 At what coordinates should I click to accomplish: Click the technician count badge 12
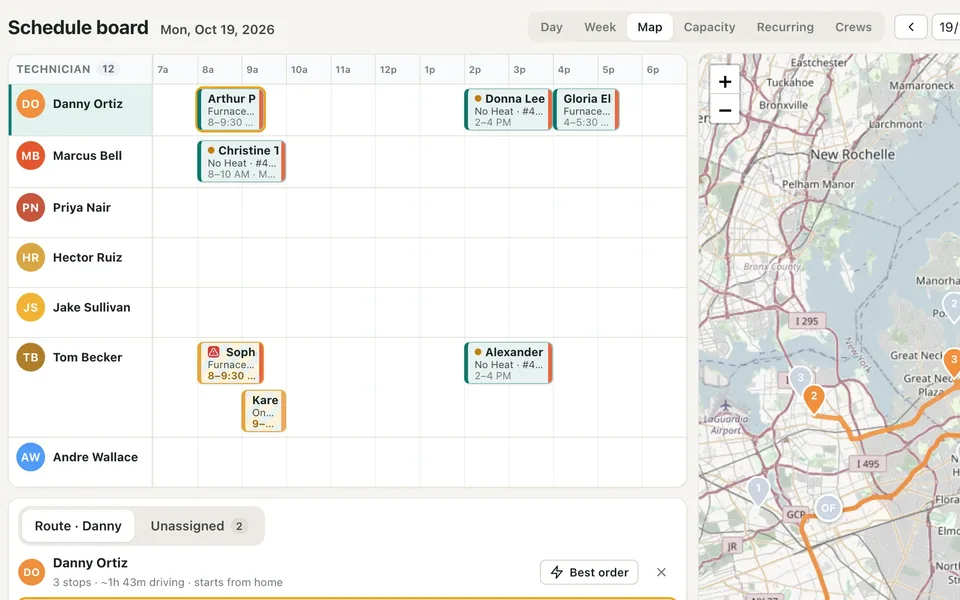pyautogui.click(x=108, y=69)
